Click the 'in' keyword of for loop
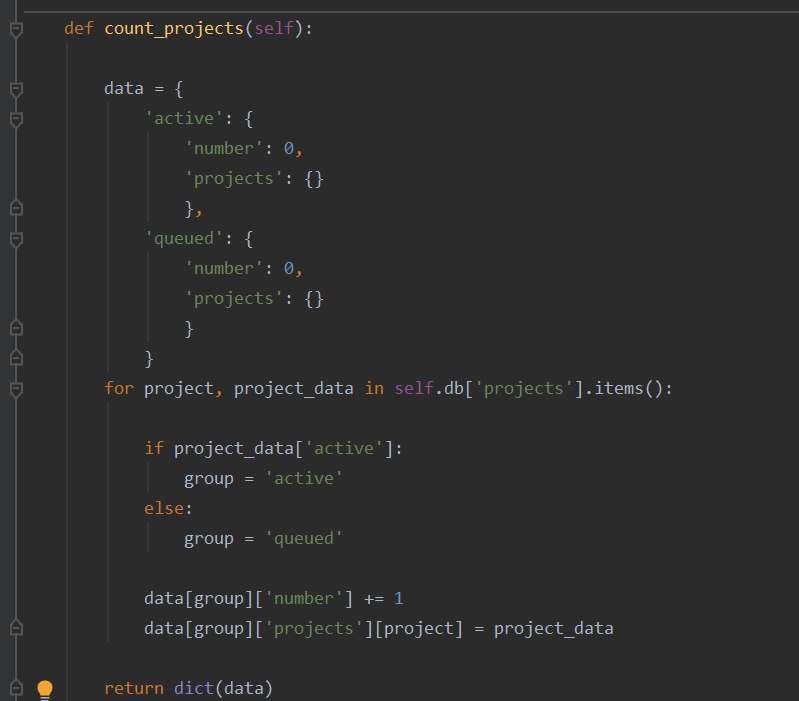 pyautogui.click(x=374, y=388)
